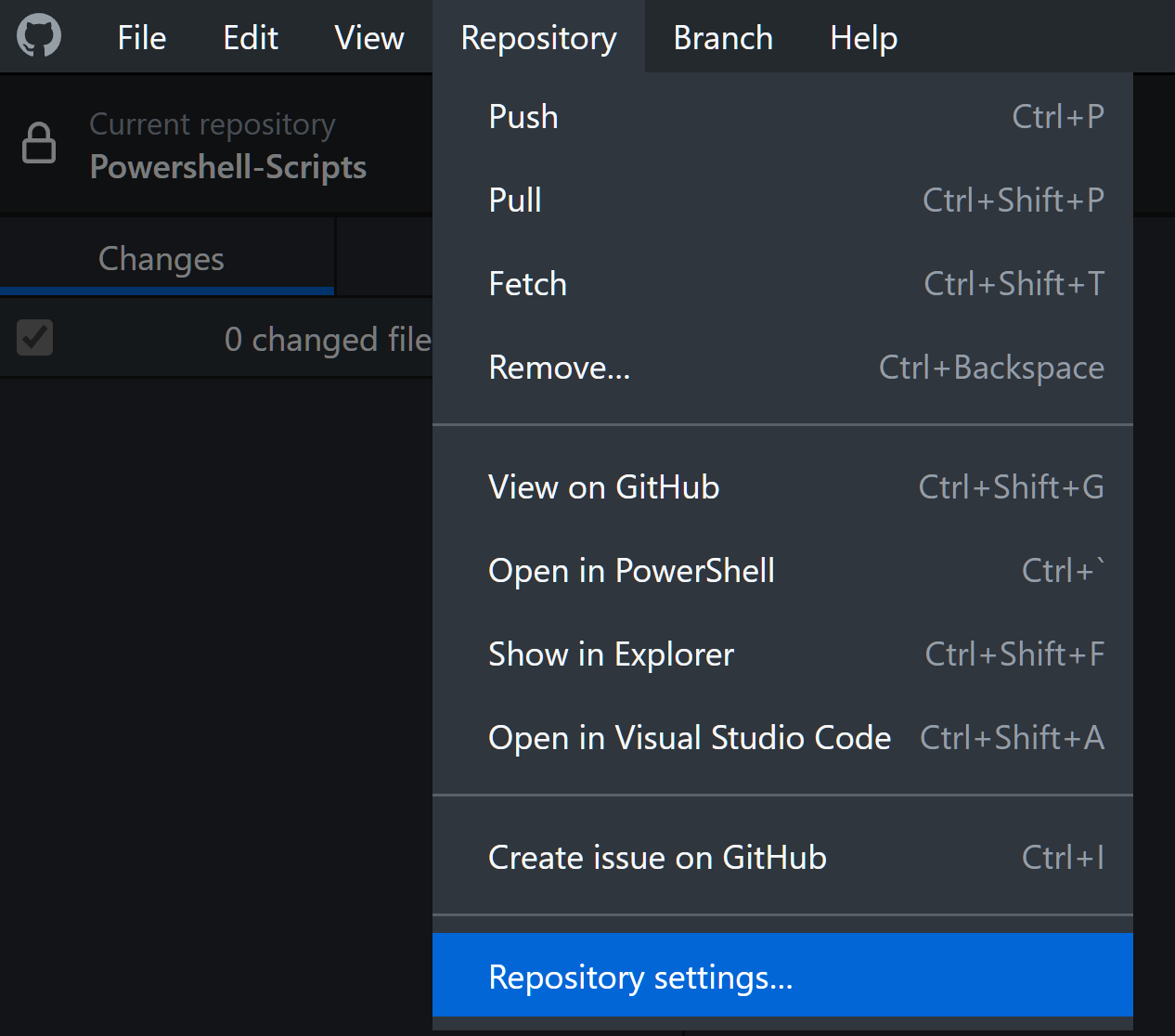Select Open in Visual Studio Code
This screenshot has width=1175, height=1036.
782,738
